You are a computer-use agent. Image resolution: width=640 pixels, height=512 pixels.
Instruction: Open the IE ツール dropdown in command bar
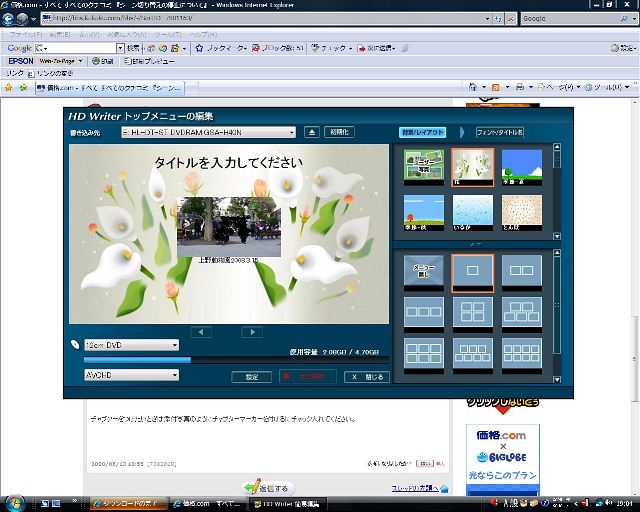tap(607, 87)
